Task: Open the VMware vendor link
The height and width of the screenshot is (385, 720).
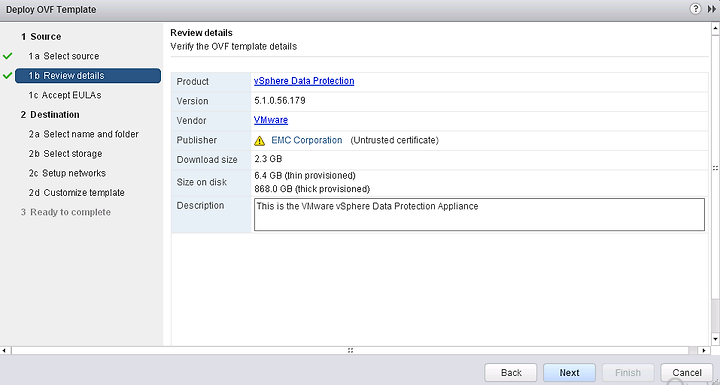Action: [271, 120]
